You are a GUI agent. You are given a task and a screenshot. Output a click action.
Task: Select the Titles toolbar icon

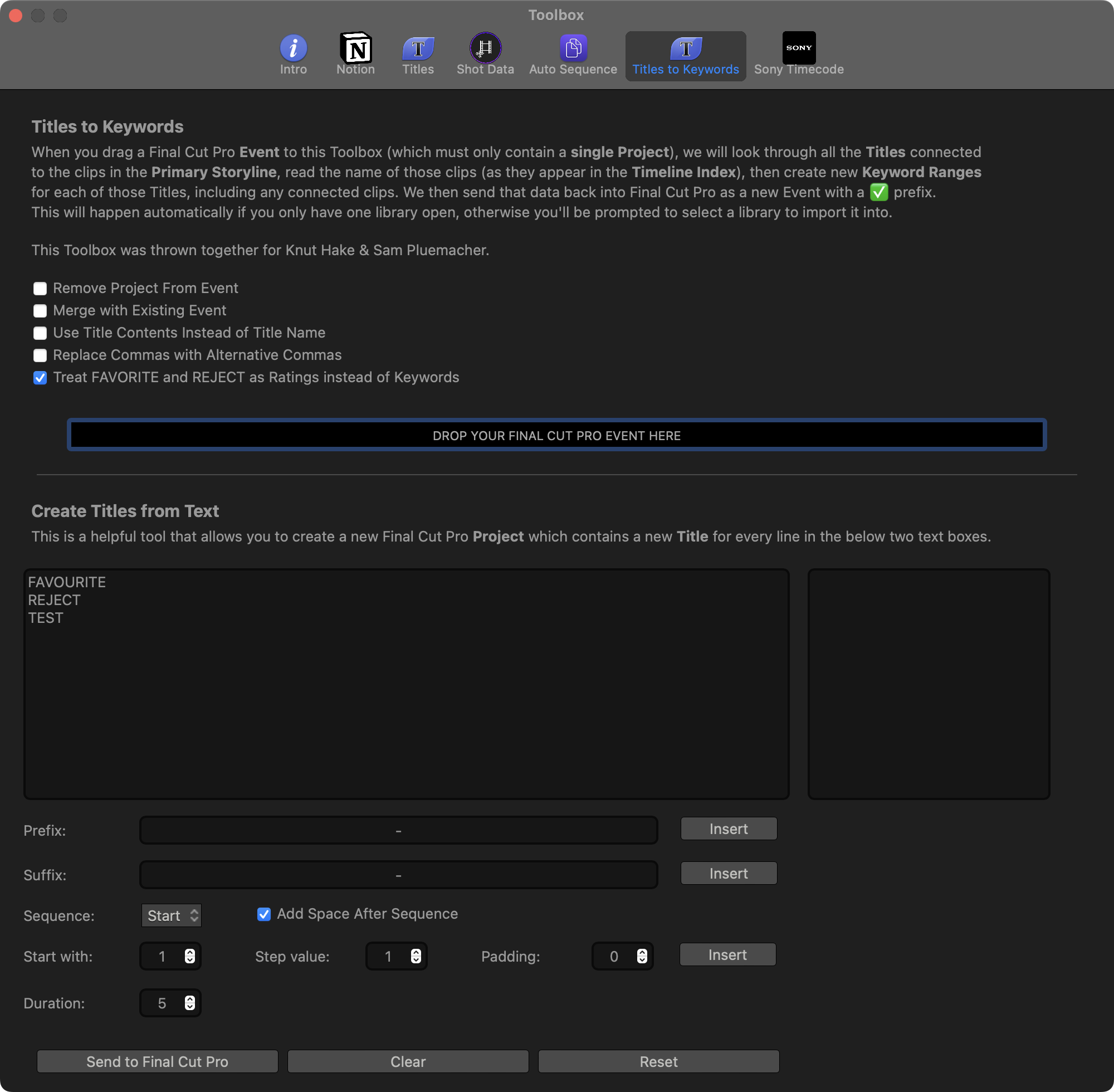tap(418, 48)
